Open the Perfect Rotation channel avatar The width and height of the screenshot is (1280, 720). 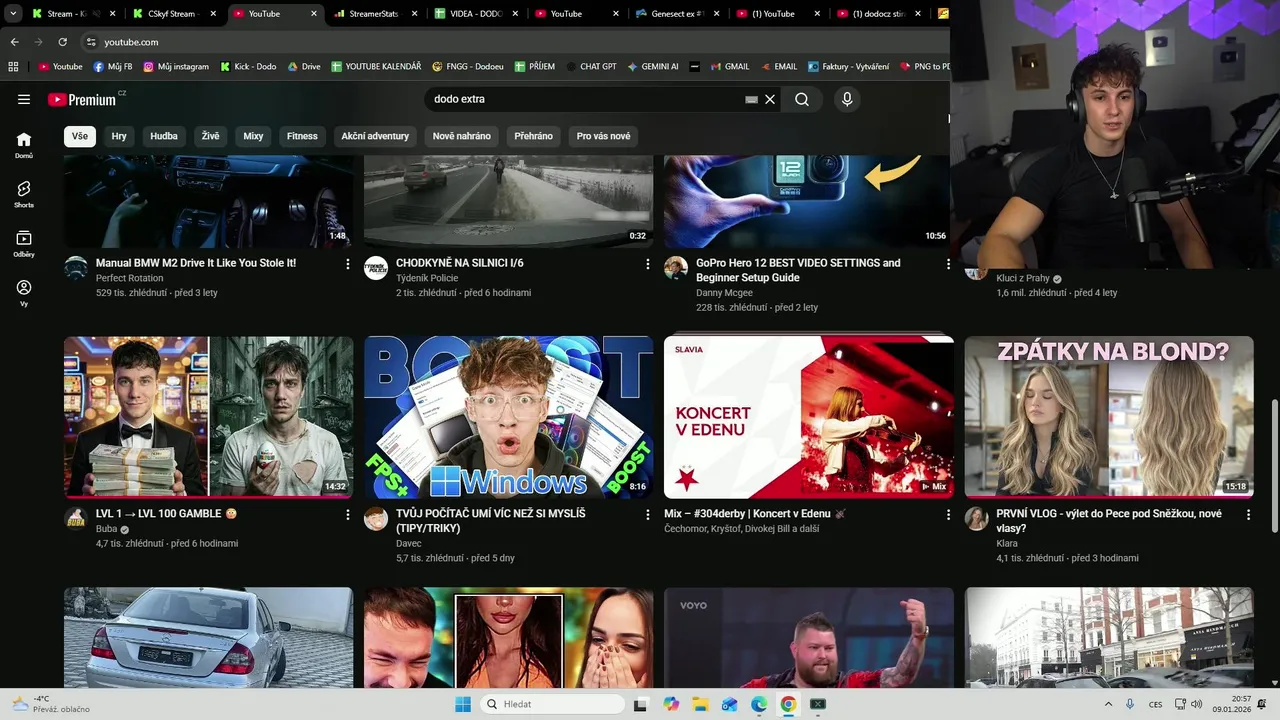(x=76, y=267)
